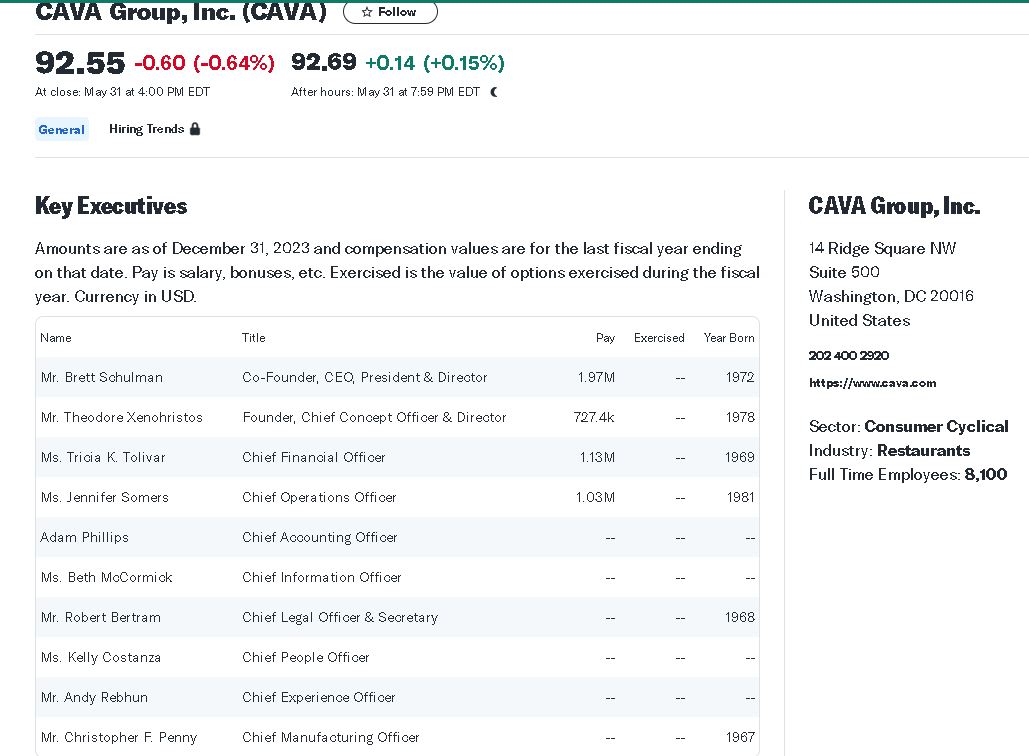Viewport: 1029px width, 756px height.
Task: Click the after-hours moon icon
Action: 494,92
